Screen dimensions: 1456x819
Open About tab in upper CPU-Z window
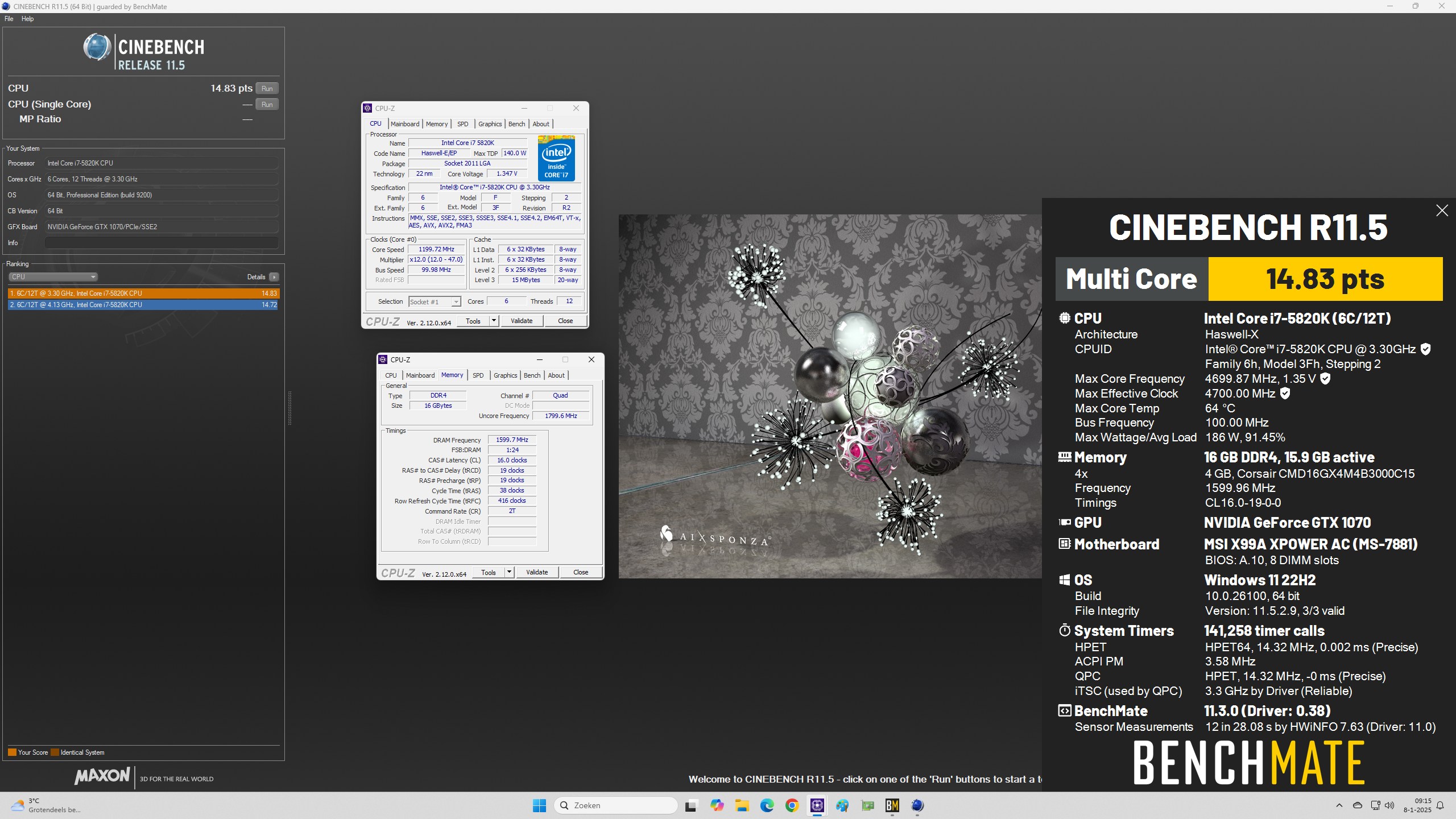pyautogui.click(x=541, y=124)
